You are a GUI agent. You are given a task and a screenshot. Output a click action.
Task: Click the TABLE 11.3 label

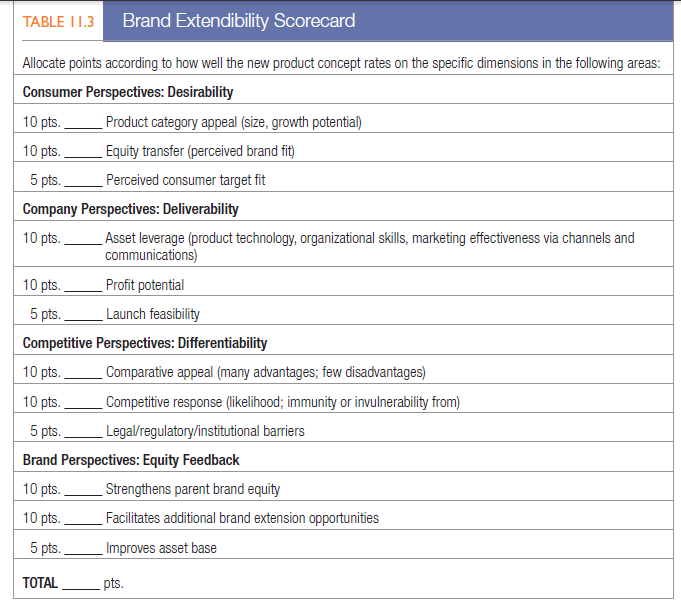(57, 21)
